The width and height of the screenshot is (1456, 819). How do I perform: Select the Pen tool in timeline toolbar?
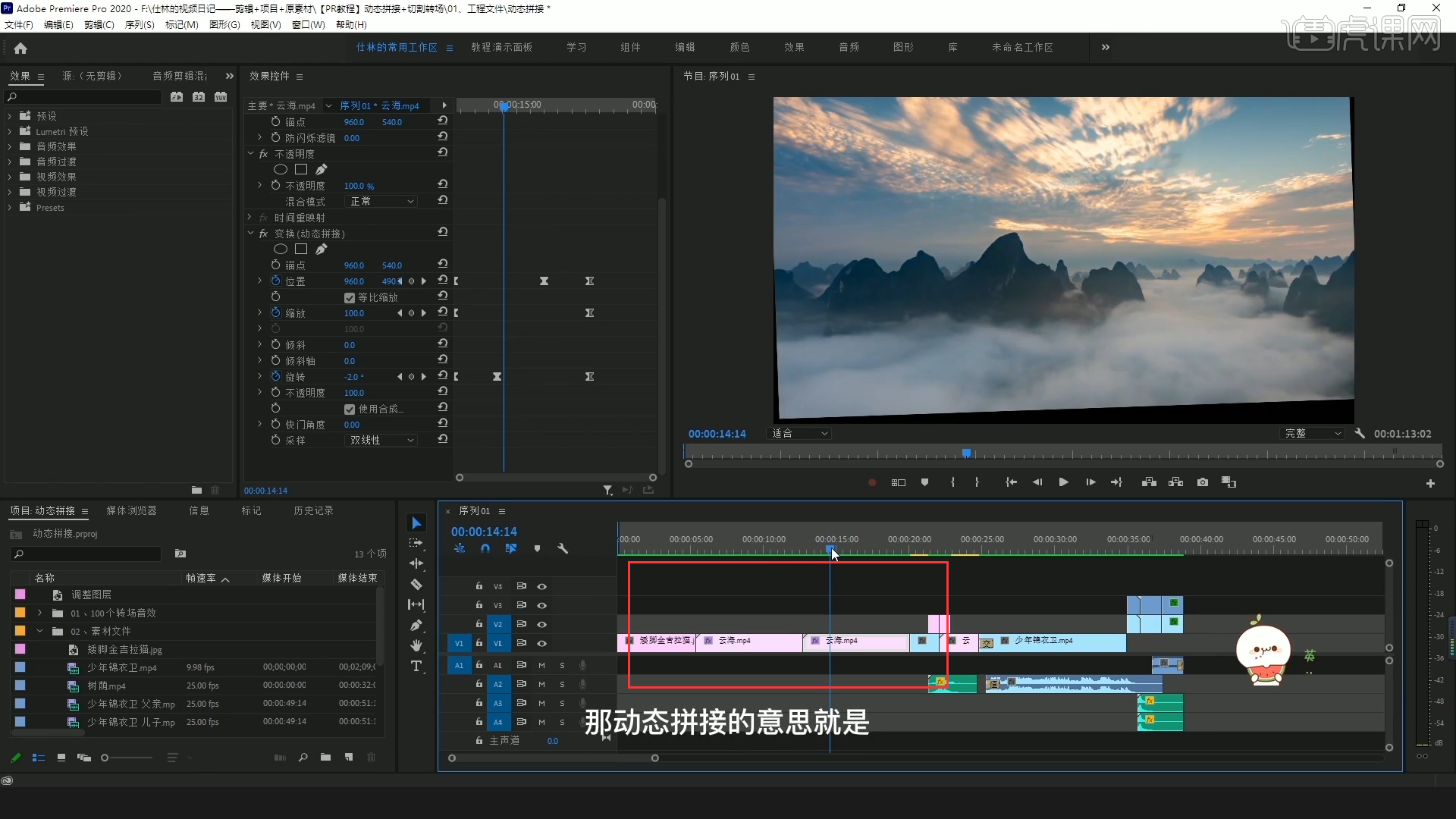click(416, 625)
